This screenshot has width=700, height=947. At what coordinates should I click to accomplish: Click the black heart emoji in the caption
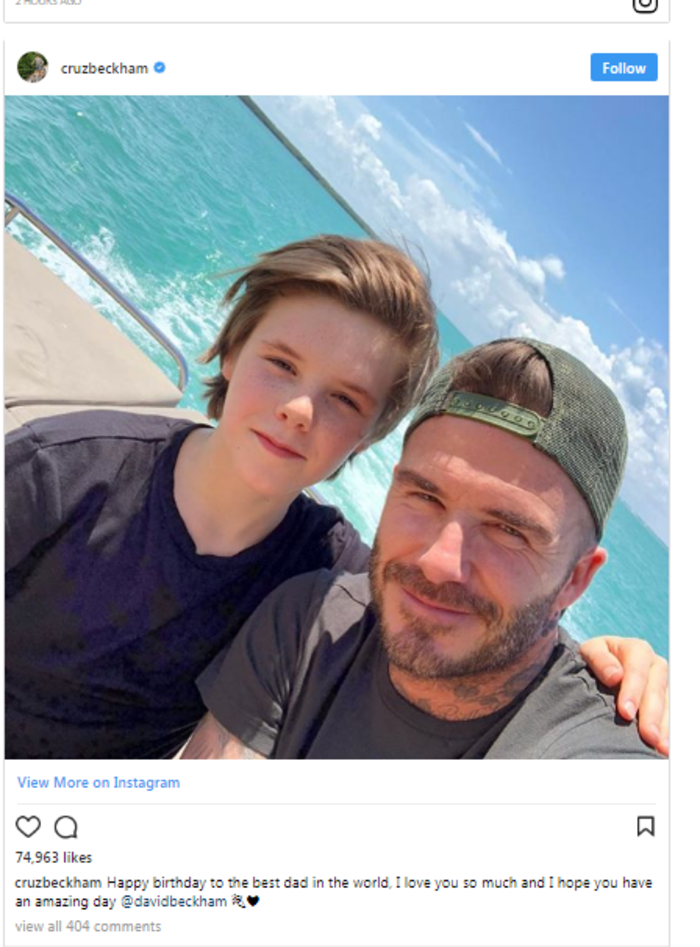point(253,902)
